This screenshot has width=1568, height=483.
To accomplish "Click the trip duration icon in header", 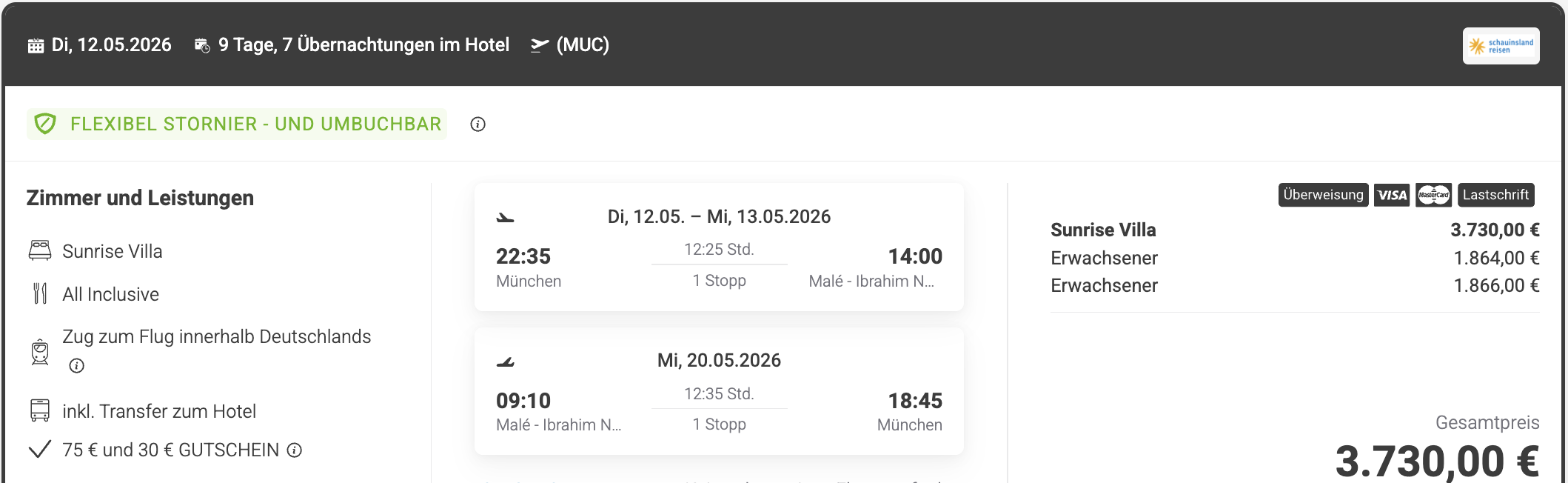I will coord(202,46).
